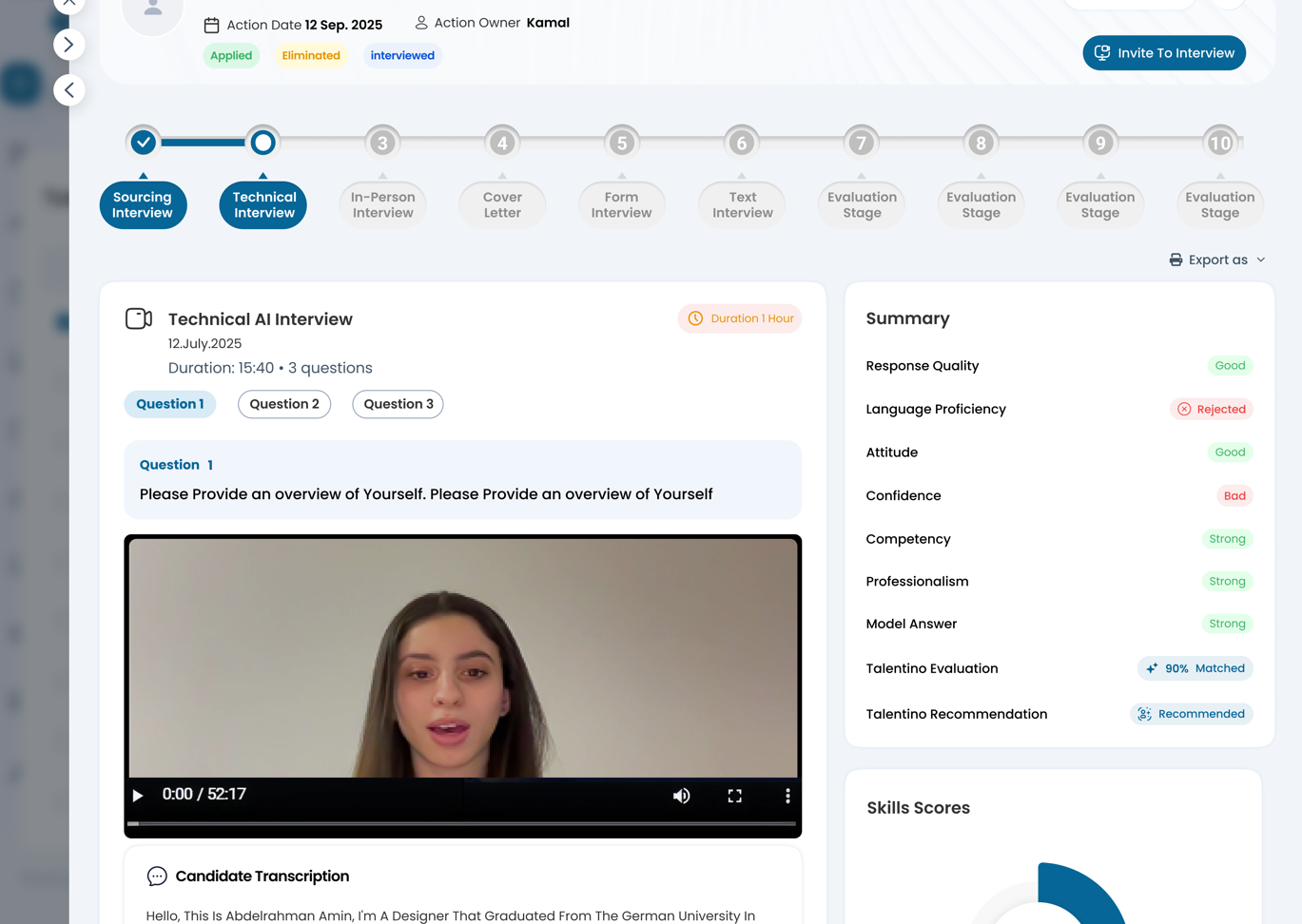Switch to the Question 3 tab

click(398, 404)
